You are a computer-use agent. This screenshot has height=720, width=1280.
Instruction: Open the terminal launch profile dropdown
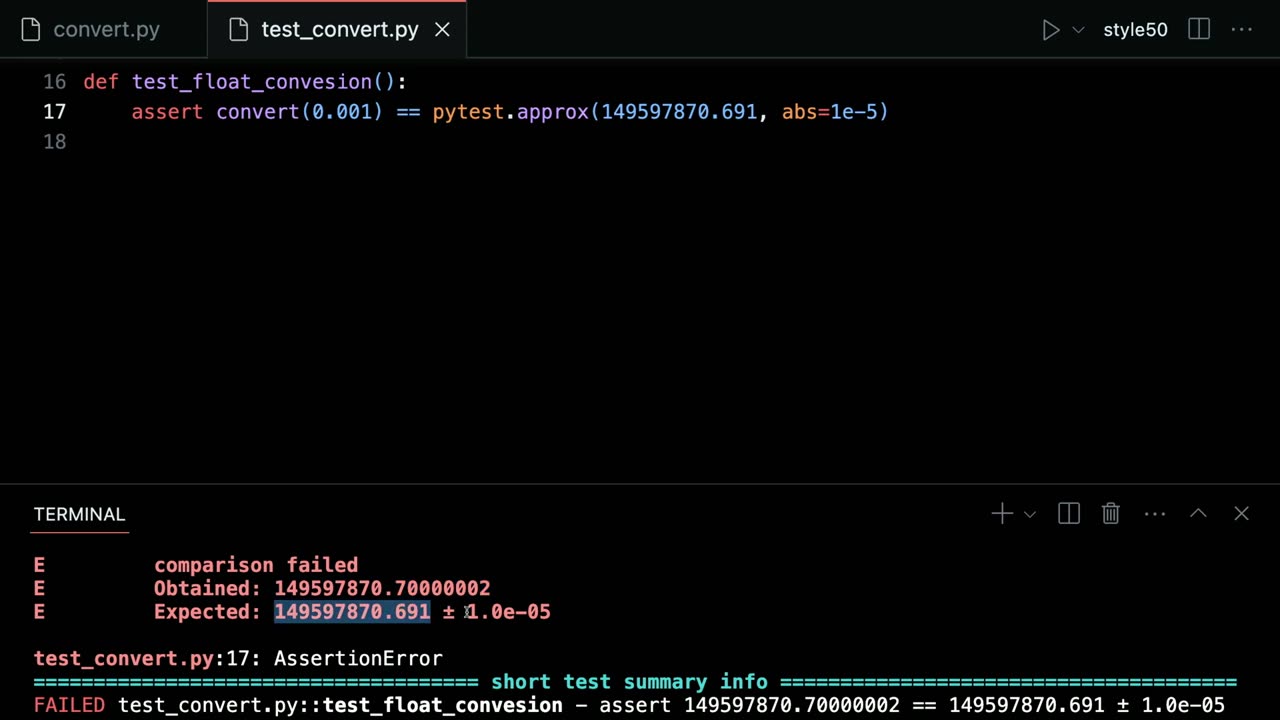[x=1029, y=514]
